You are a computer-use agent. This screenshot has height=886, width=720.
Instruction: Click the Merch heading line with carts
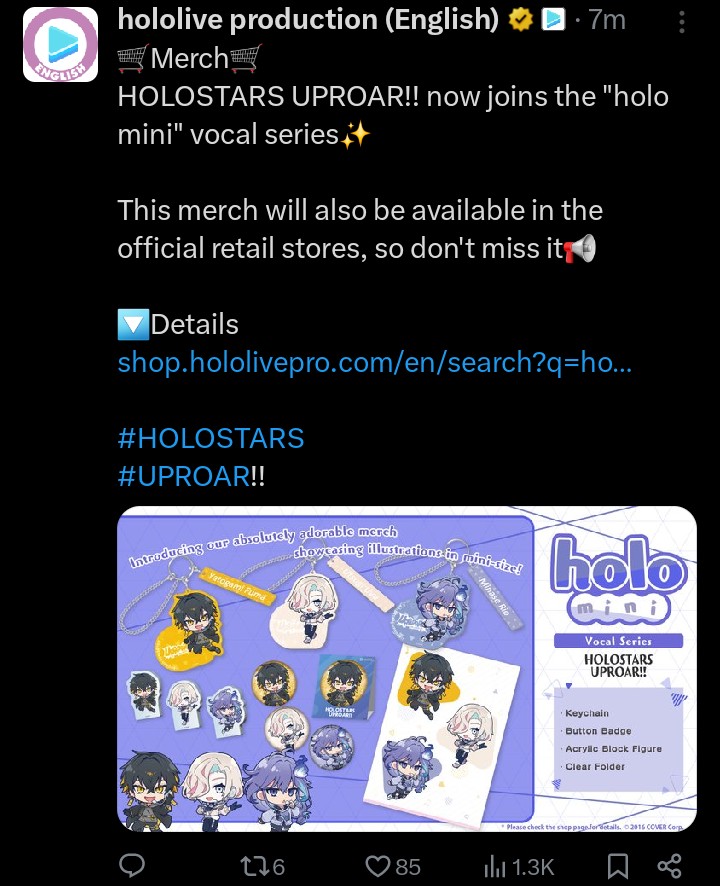point(190,58)
